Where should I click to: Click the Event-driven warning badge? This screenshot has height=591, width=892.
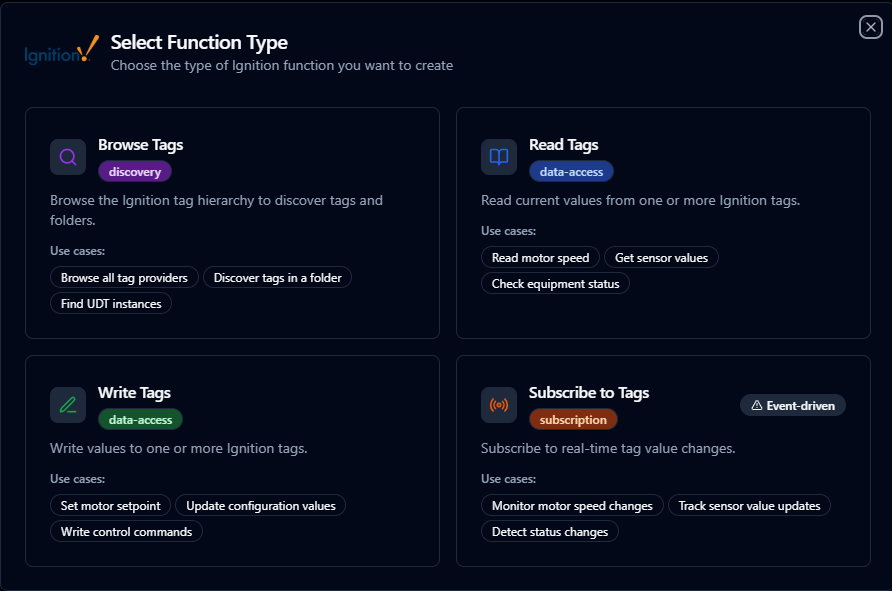pyautogui.click(x=793, y=405)
